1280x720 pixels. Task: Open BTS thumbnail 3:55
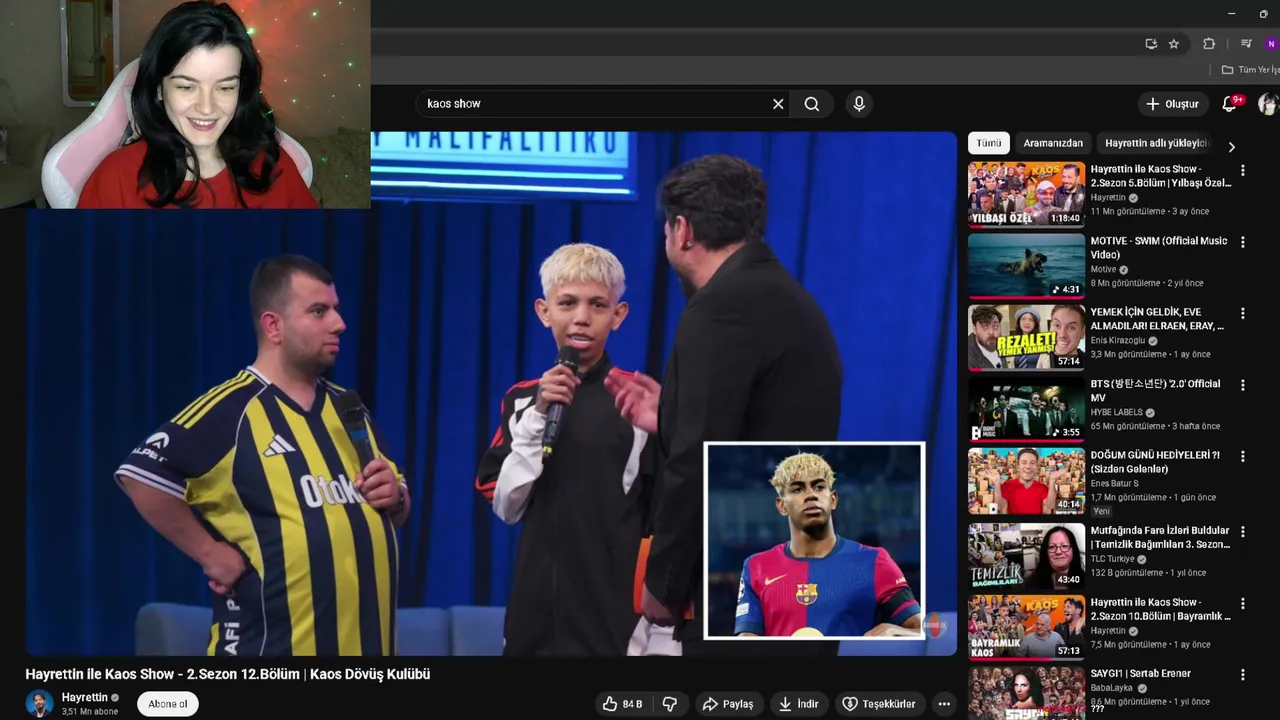tap(1026, 409)
